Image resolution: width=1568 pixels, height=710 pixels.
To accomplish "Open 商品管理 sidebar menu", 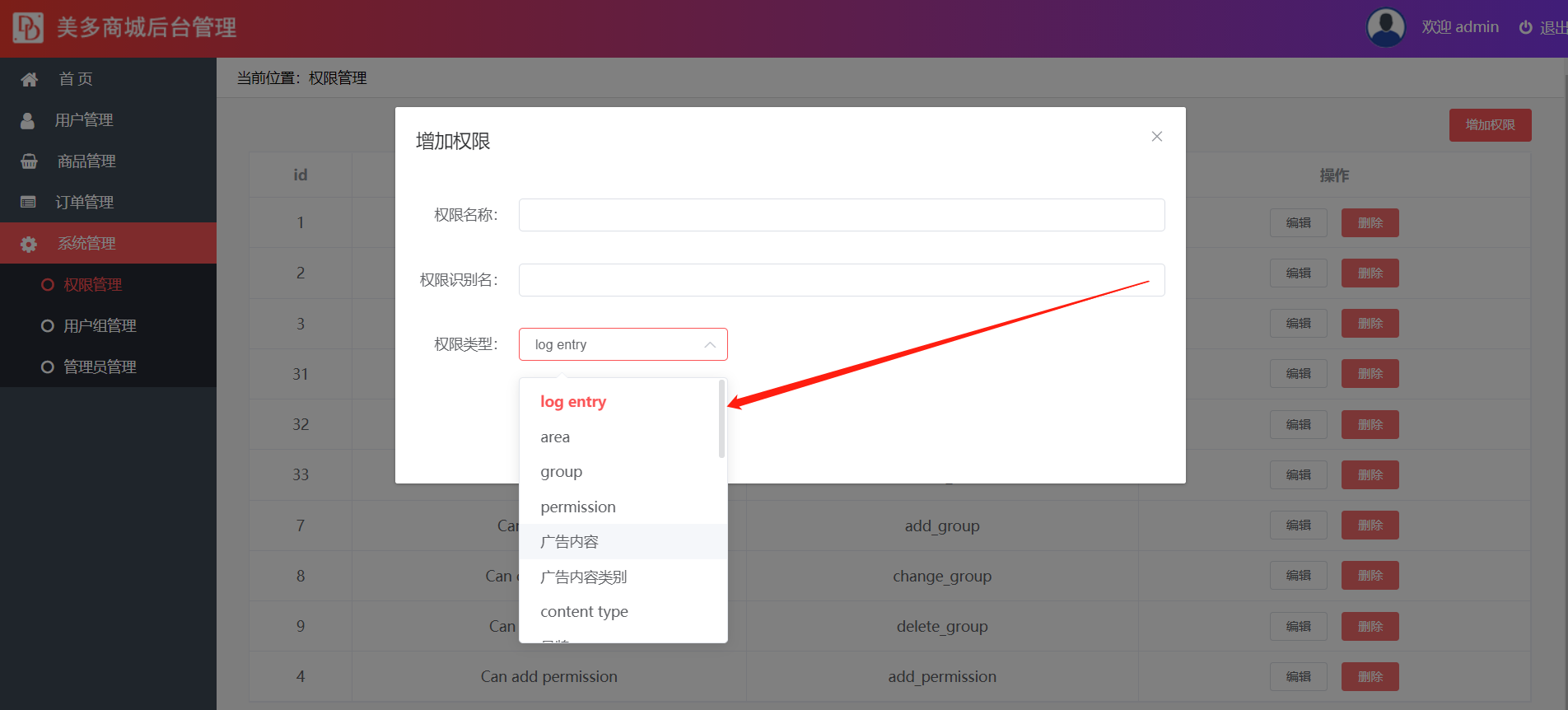I will coord(108,161).
